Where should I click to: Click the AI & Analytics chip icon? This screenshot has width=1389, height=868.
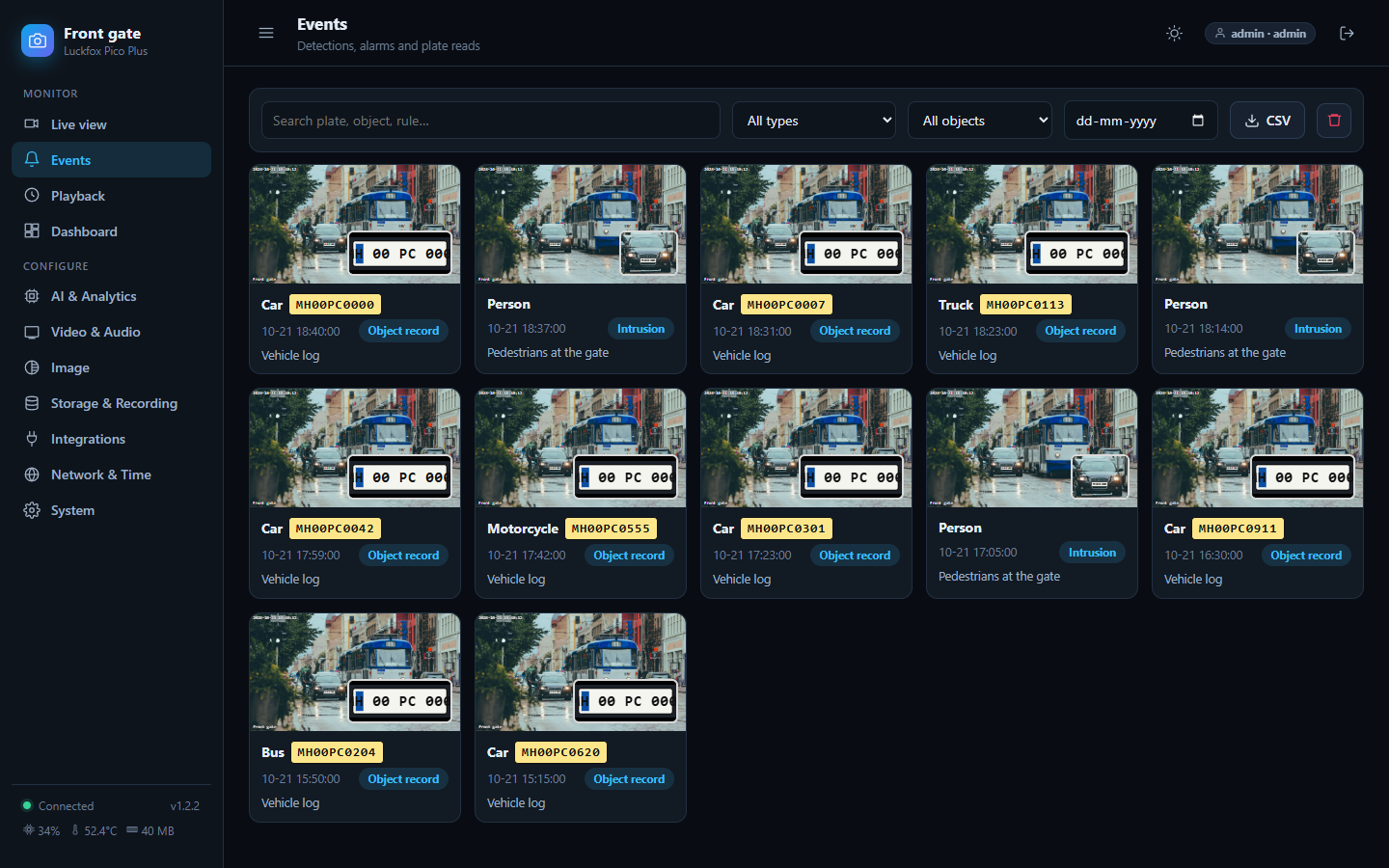pos(32,296)
